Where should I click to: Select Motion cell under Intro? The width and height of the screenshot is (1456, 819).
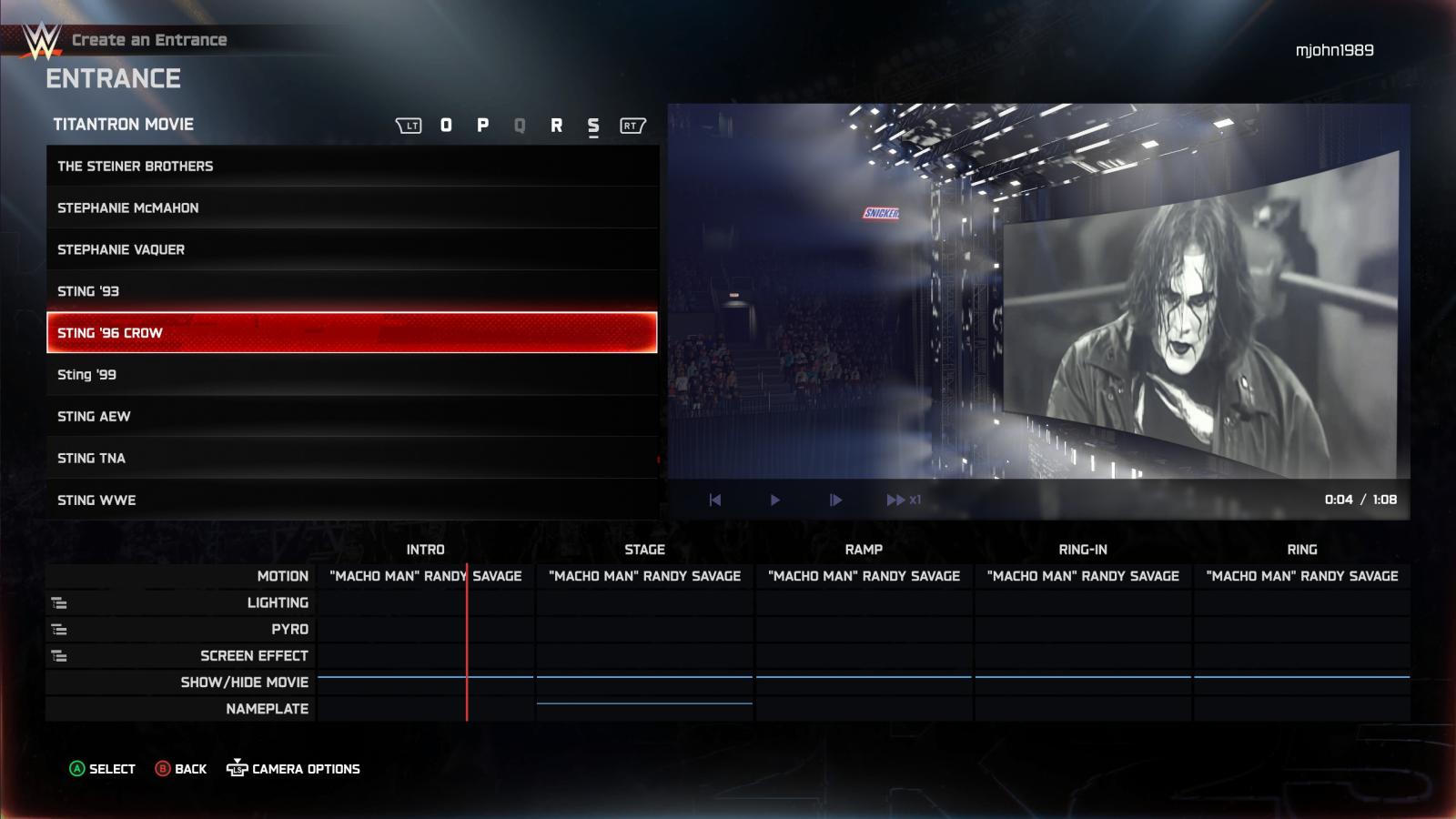point(426,576)
